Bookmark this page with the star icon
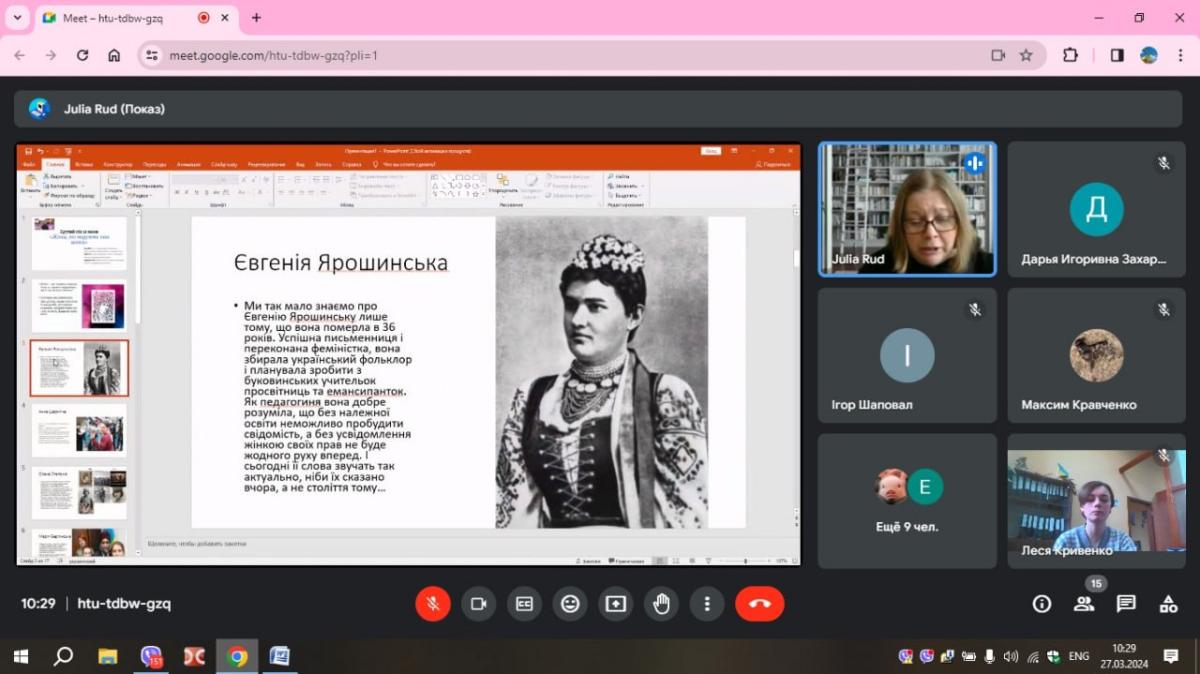1200x674 pixels. 1026,55
